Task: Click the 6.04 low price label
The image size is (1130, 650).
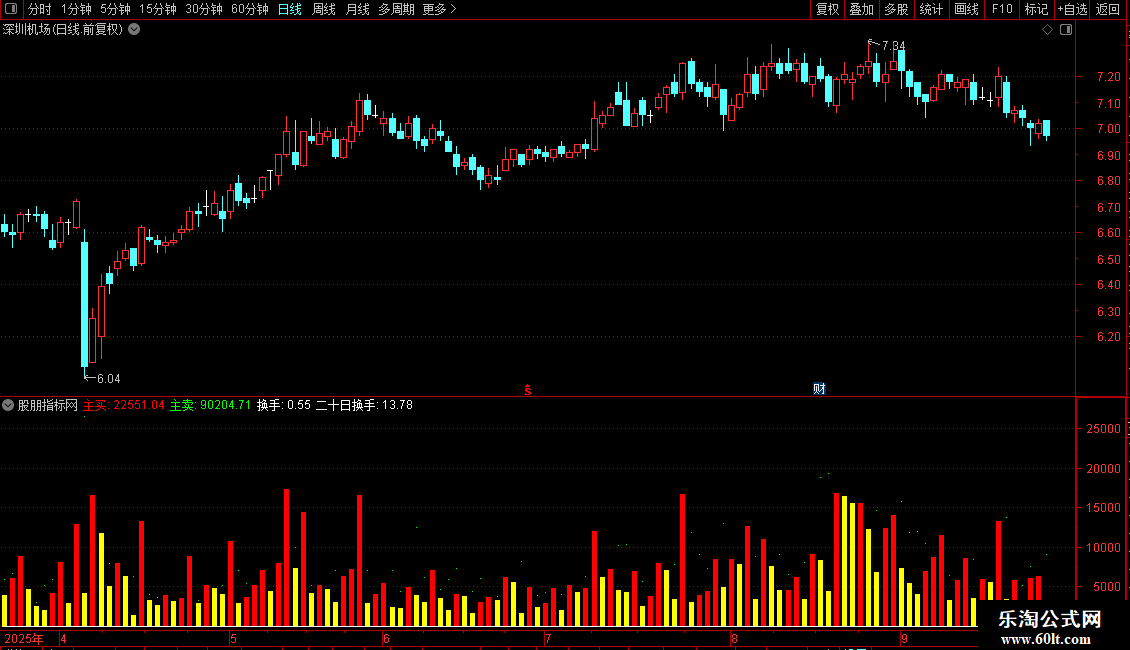Action: point(109,378)
